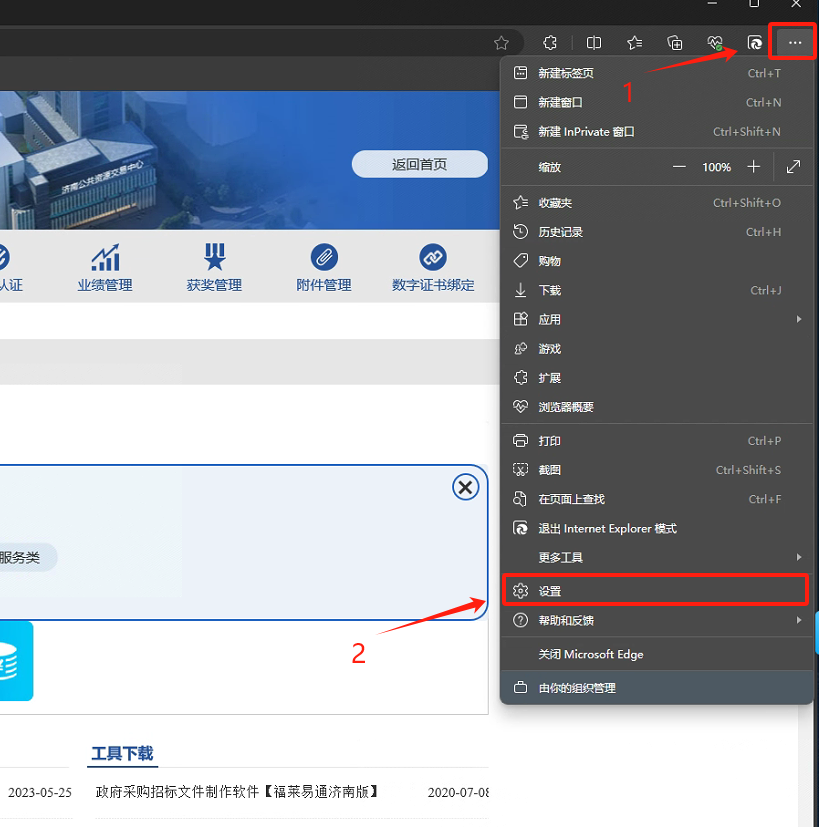Viewport: 819px width, 827px height.
Task: Open the 政府采购招标文件制作软件 download link
Action: click(x=238, y=792)
